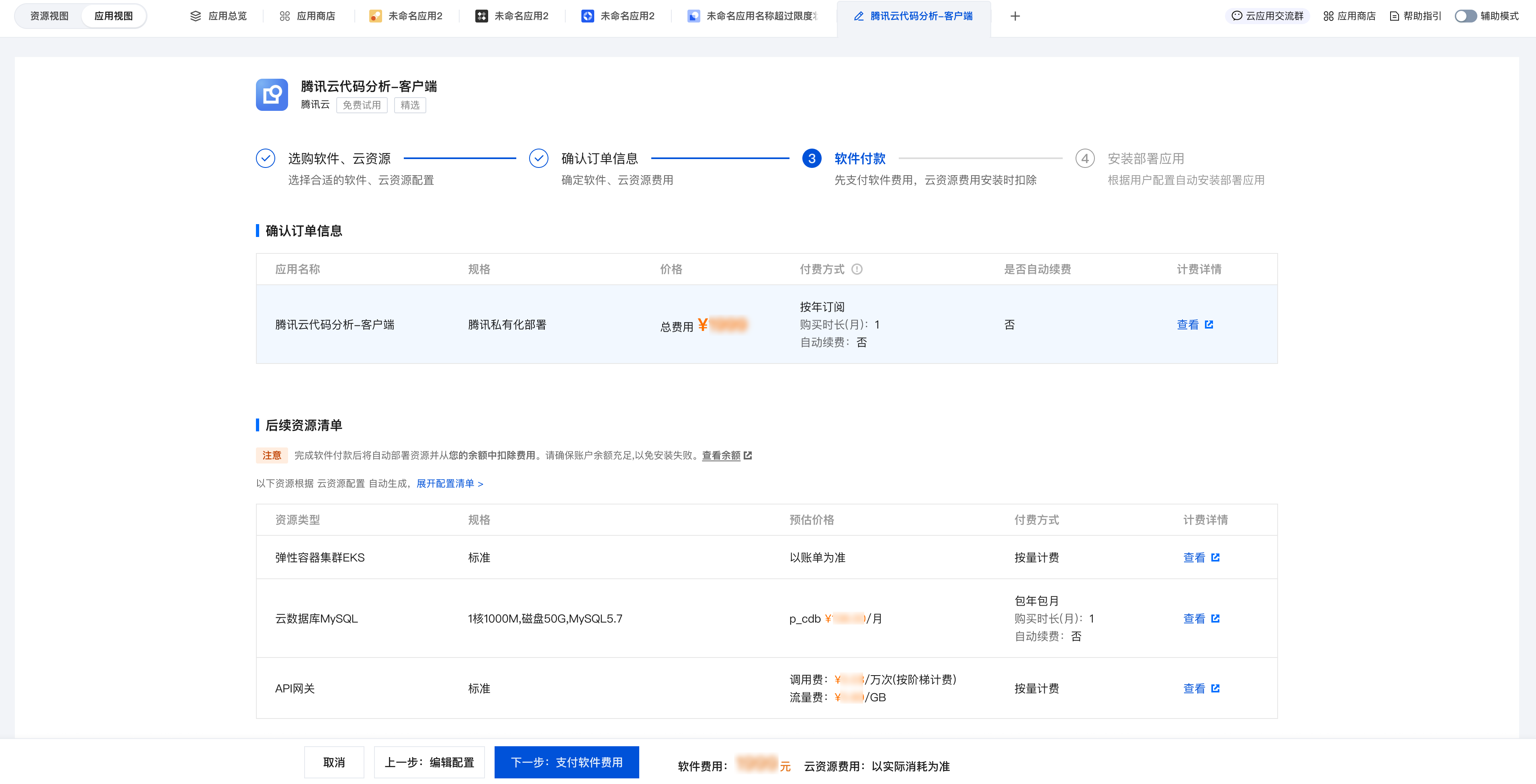Switch to 未命名应用2 tab with black icon
Viewport: 1536px width, 784px height.
511,16
